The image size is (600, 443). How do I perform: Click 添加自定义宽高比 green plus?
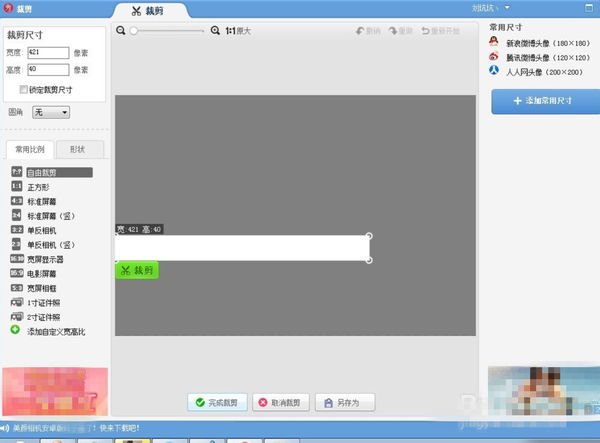coord(15,330)
